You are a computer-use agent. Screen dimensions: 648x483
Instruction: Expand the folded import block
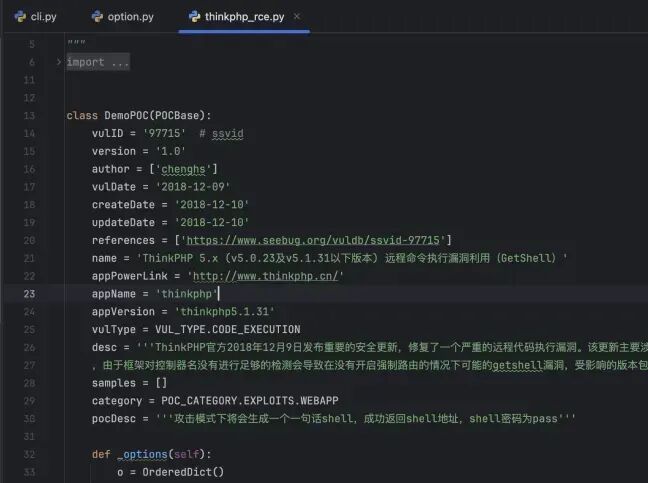59,62
